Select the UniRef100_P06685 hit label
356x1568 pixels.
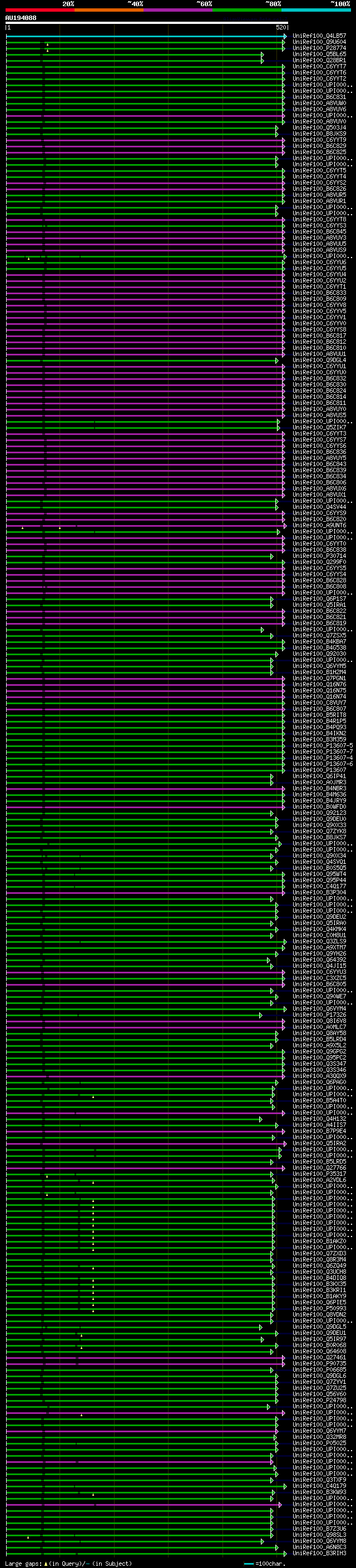pyautogui.click(x=319, y=1370)
